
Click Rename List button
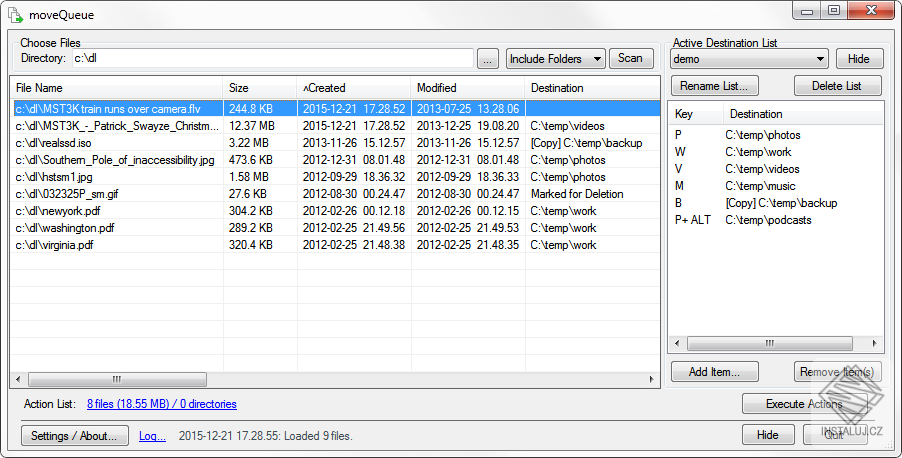(x=714, y=86)
